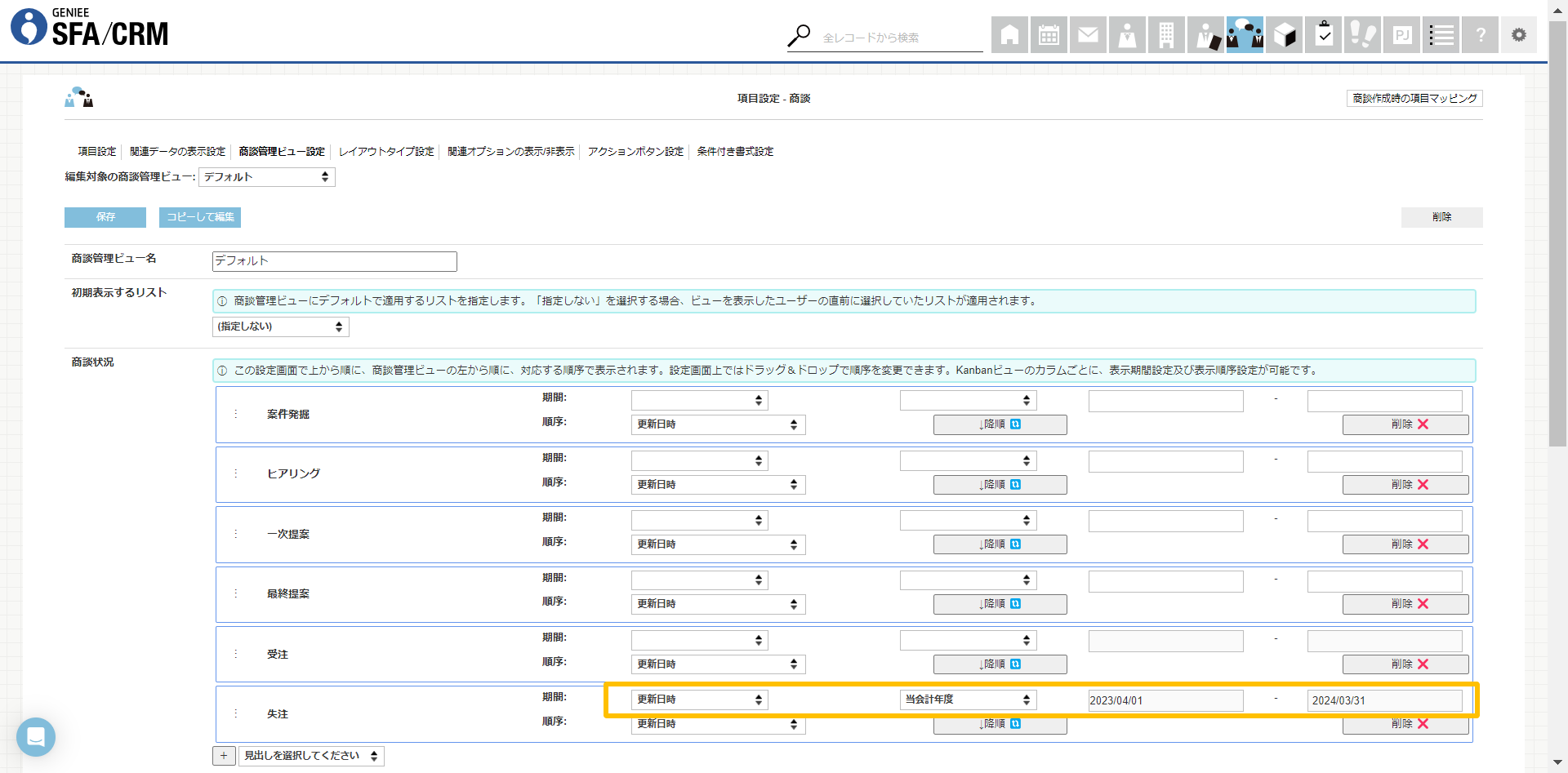The height and width of the screenshot is (773, 1568).
Task: Switch to the 関連データの表示設定 tab
Action: coord(177,152)
